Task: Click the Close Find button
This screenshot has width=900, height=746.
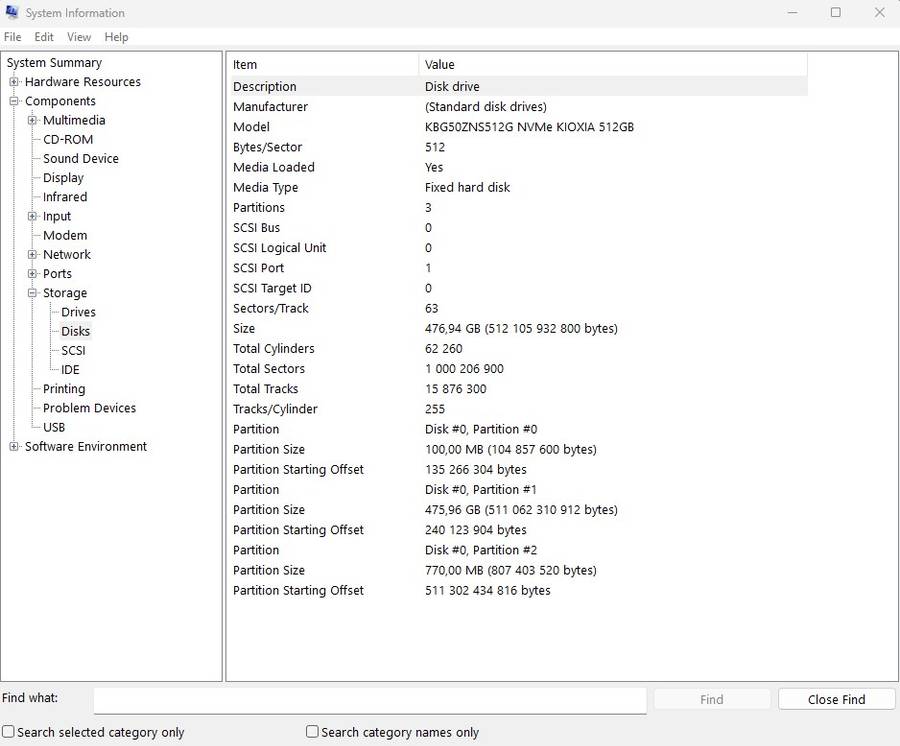Action: [x=836, y=699]
